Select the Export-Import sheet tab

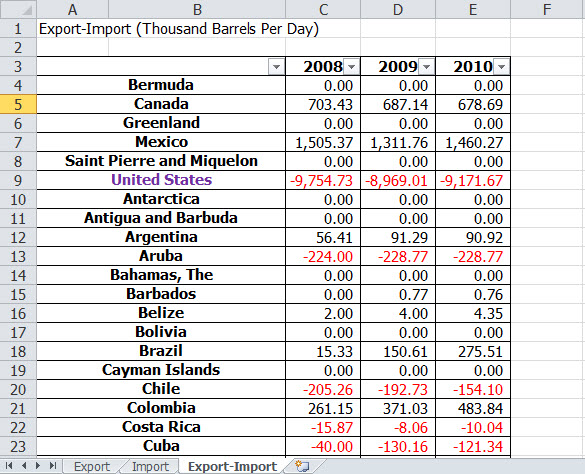(232, 467)
